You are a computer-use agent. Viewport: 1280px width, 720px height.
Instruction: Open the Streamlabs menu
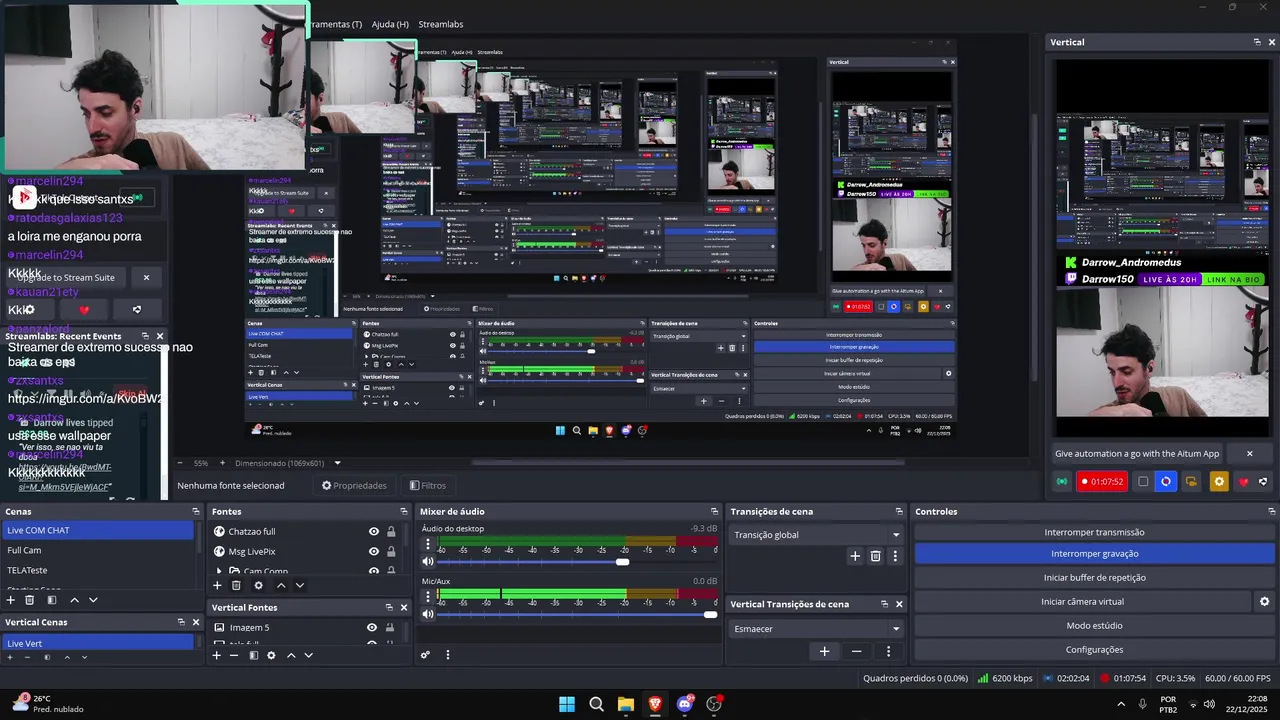(x=441, y=24)
